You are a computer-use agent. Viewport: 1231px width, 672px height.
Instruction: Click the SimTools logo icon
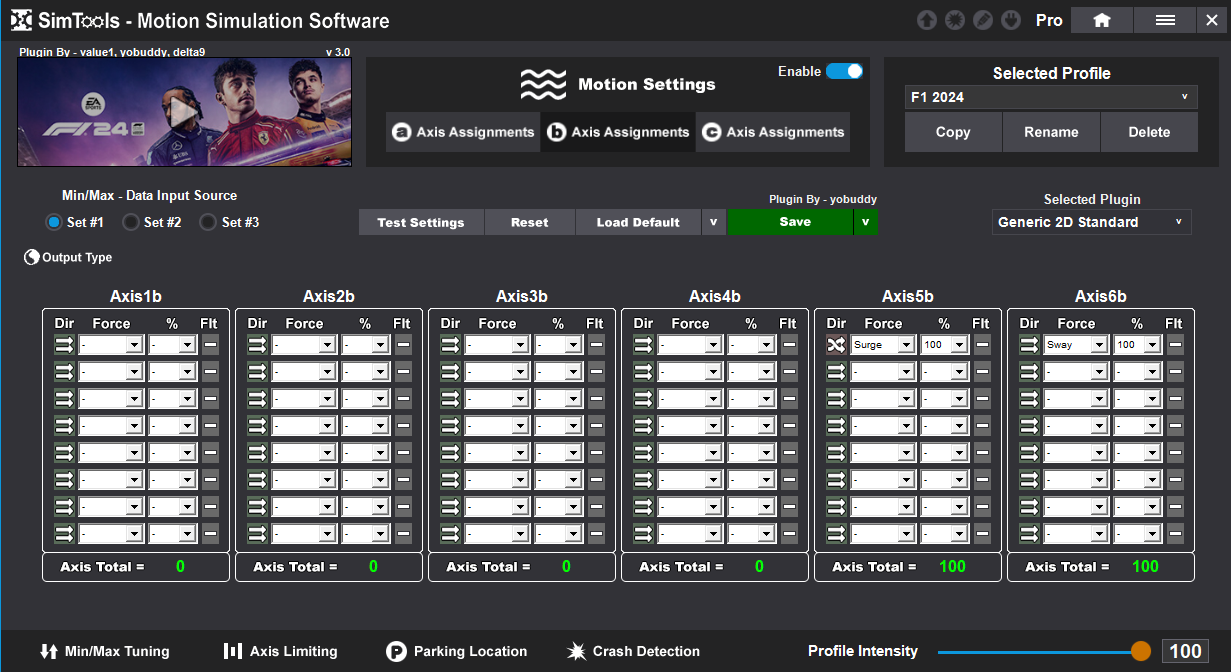[22, 21]
